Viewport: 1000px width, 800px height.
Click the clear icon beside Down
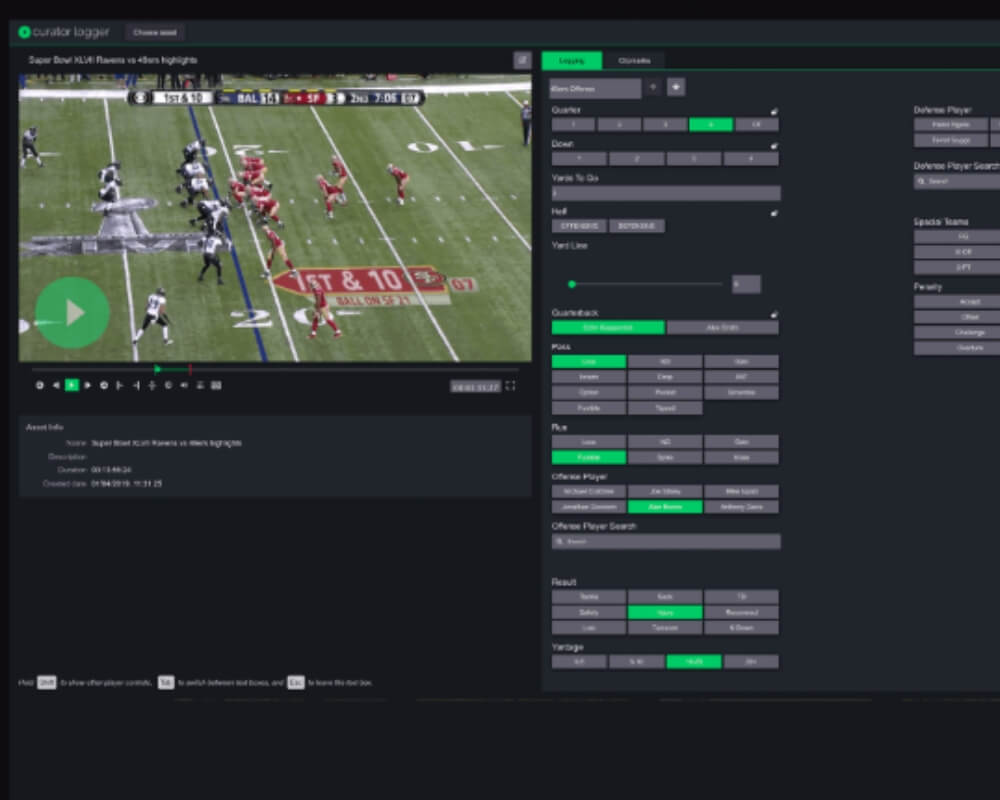pos(774,145)
